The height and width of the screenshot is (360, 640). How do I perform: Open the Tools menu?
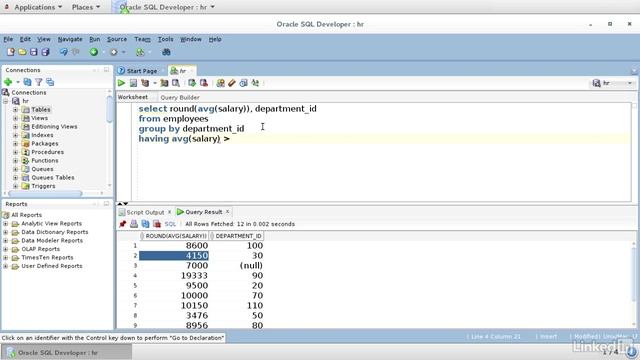[x=165, y=39]
